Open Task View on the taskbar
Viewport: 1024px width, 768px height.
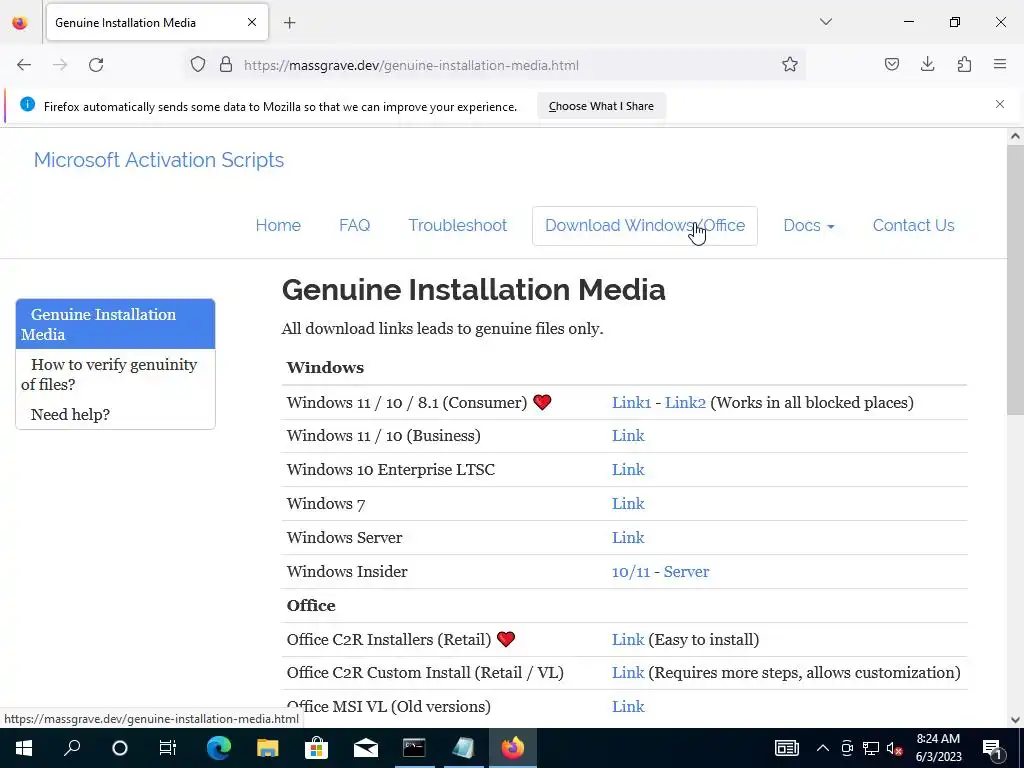pyautogui.click(x=168, y=748)
